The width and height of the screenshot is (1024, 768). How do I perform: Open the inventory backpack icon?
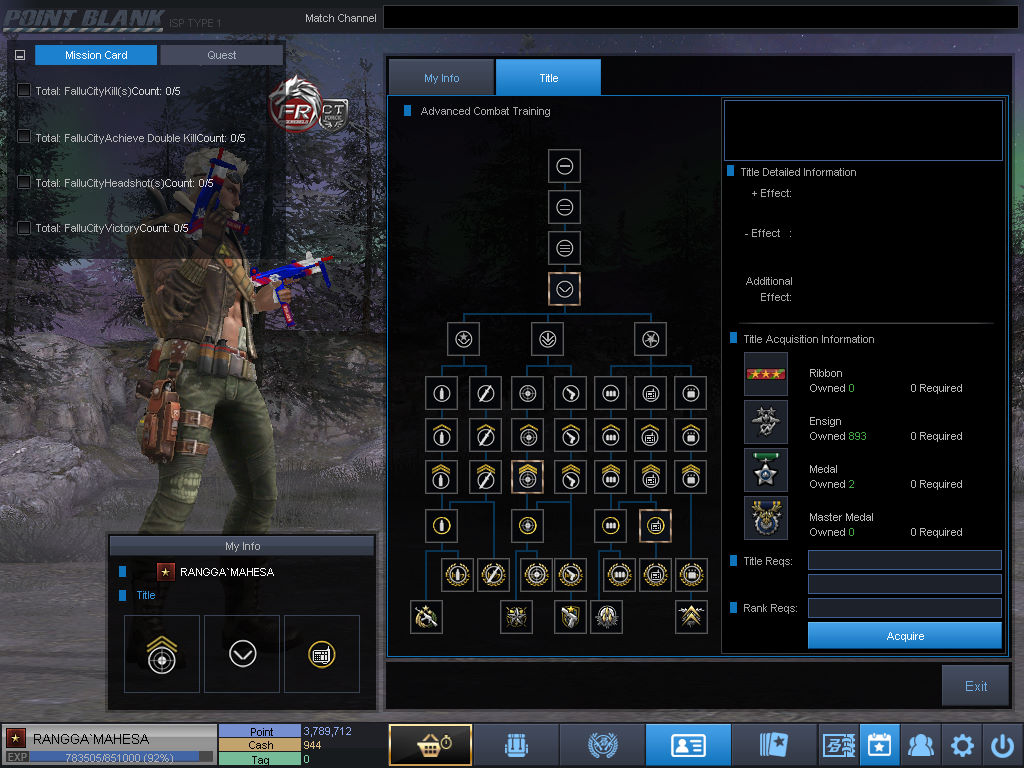pos(515,745)
